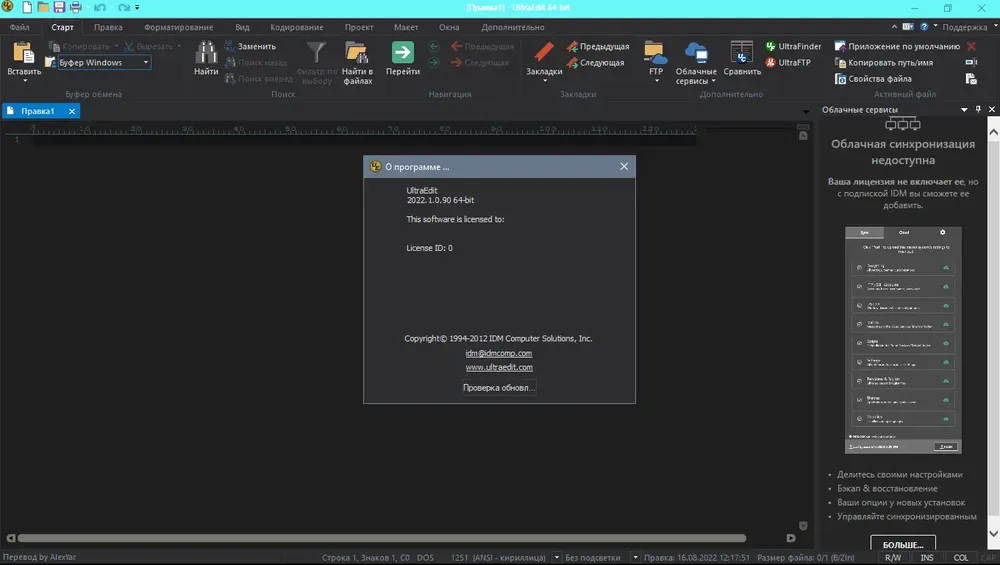Toggle COL column mode in status bar
The width and height of the screenshot is (1000, 565).
(x=961, y=557)
